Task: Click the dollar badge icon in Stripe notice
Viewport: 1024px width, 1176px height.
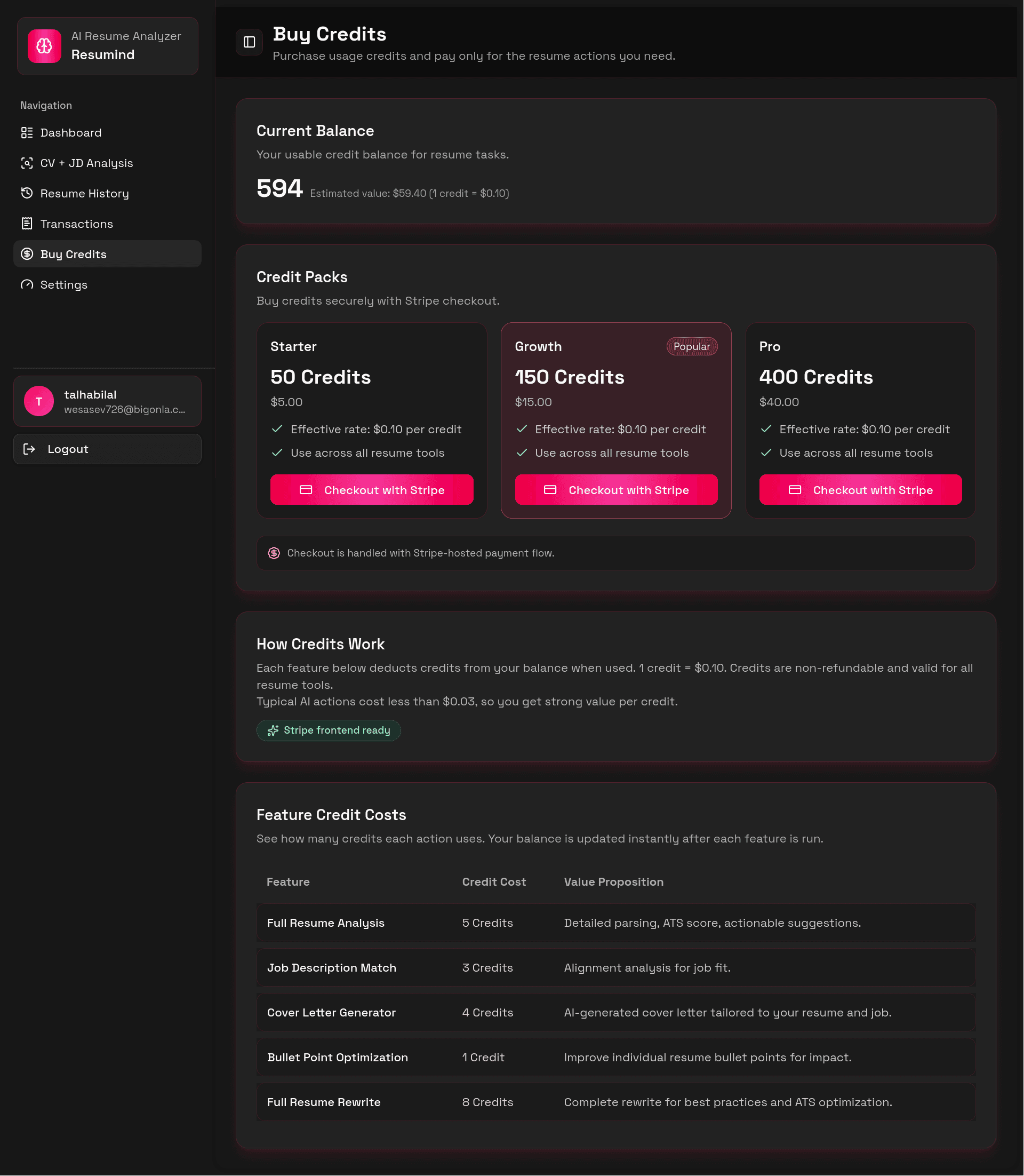Action: click(x=274, y=553)
